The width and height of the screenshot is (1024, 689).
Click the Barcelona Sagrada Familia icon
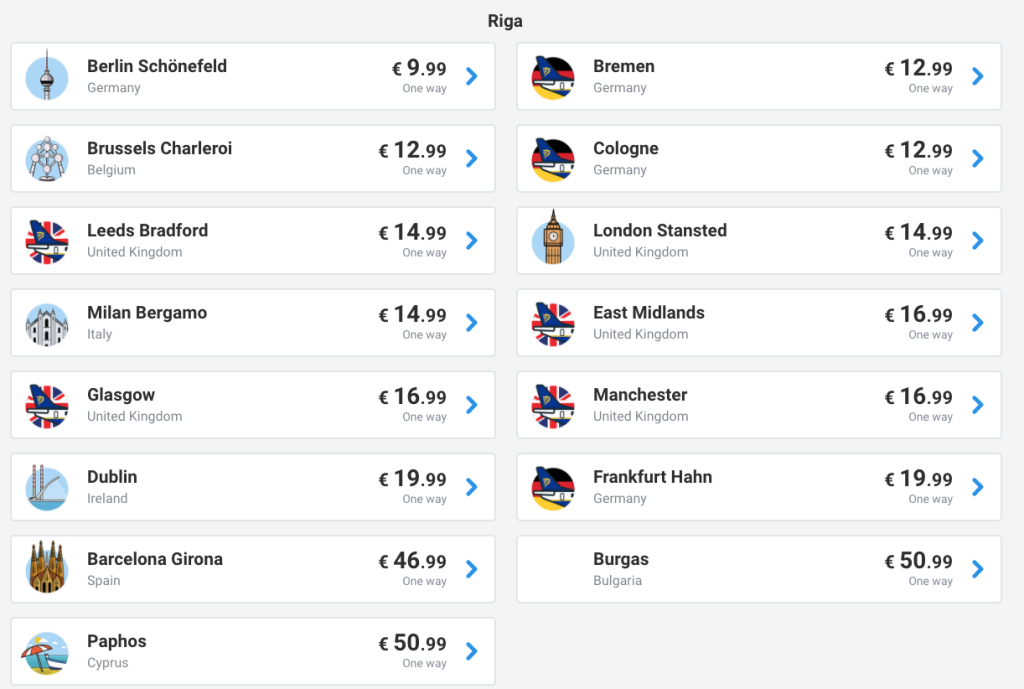tap(46, 569)
